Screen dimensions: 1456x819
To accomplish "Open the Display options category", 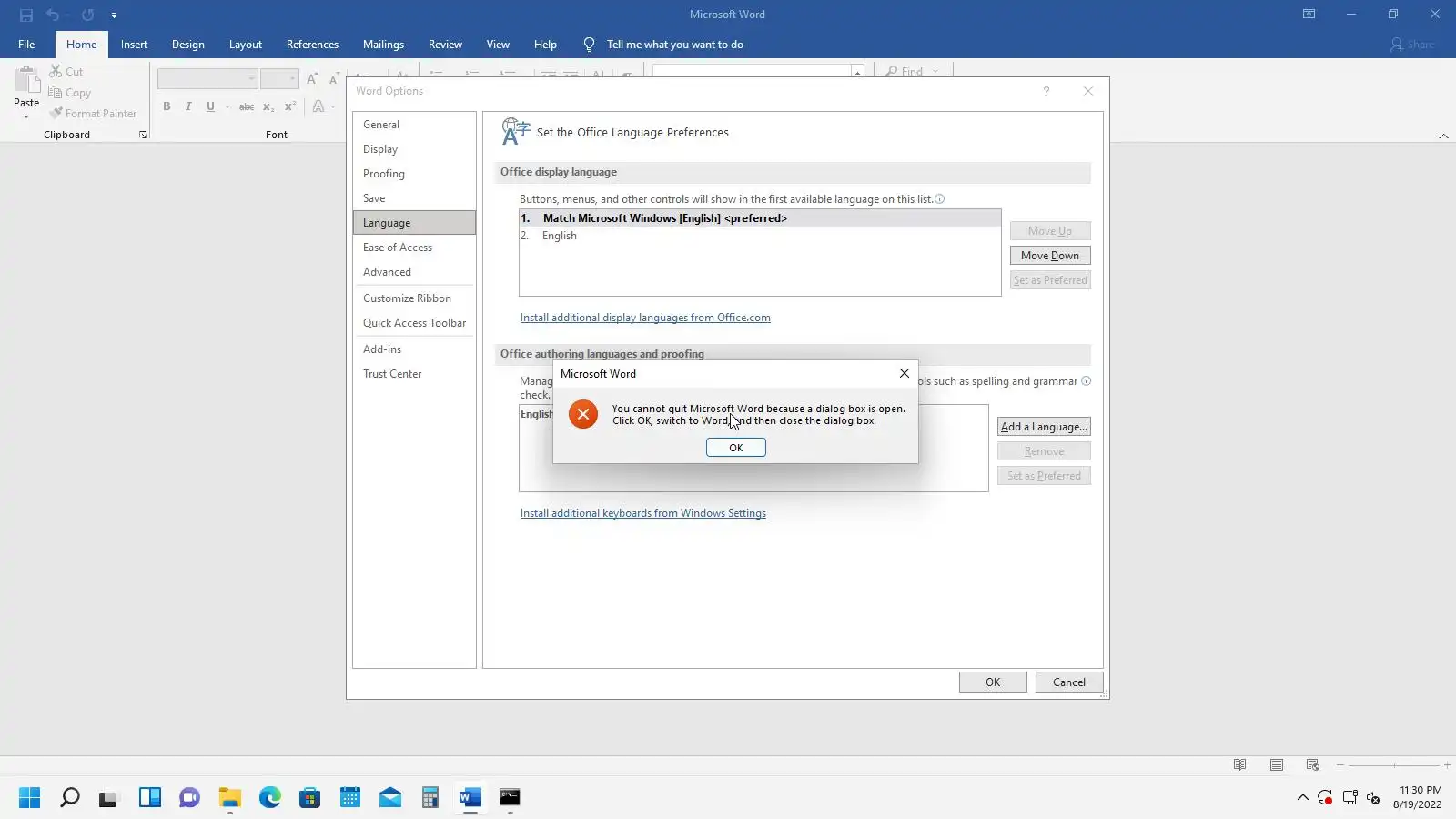I will tap(414, 149).
